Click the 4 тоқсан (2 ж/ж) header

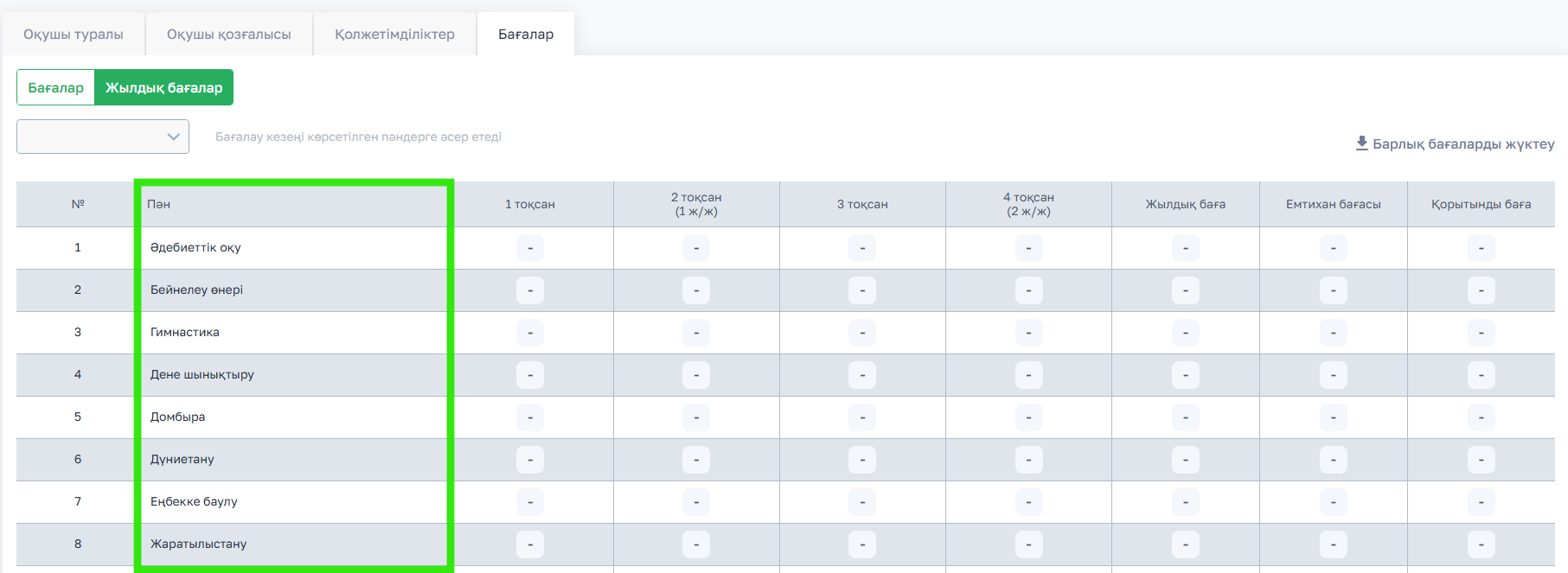click(x=1028, y=204)
